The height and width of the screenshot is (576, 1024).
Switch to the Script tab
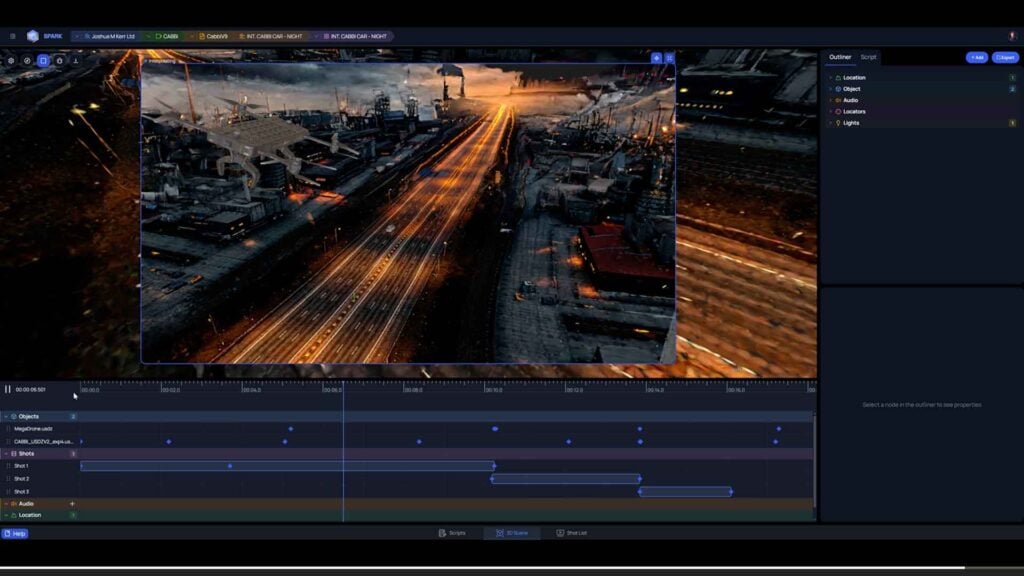tap(868, 57)
